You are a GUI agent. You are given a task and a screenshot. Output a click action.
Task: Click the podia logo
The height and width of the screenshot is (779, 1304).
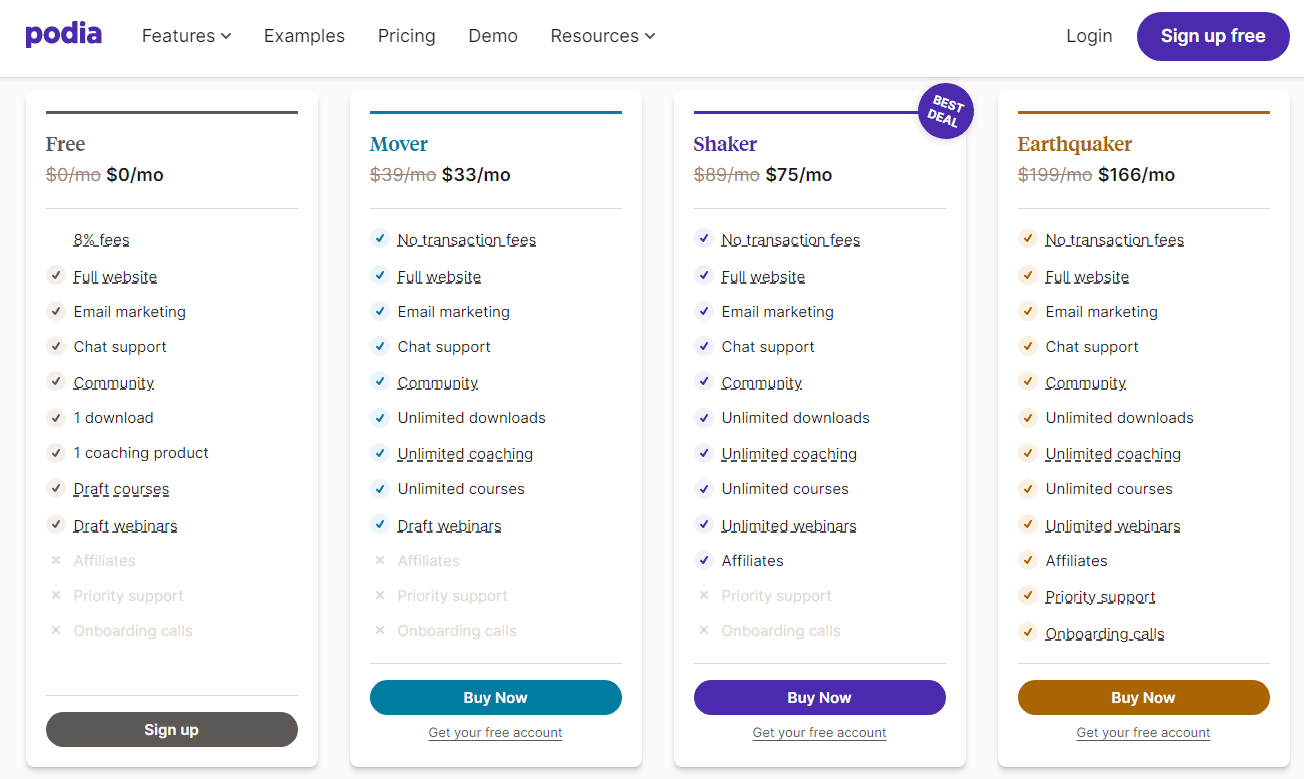pyautogui.click(x=64, y=34)
